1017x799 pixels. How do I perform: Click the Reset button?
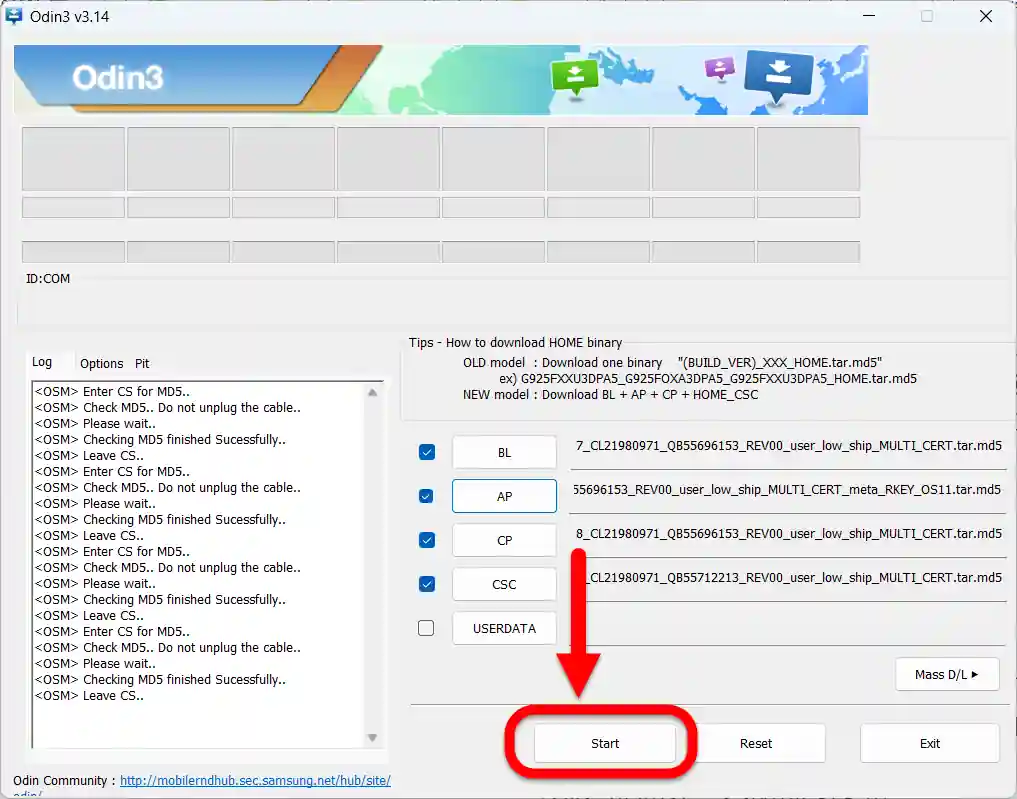[x=756, y=743]
